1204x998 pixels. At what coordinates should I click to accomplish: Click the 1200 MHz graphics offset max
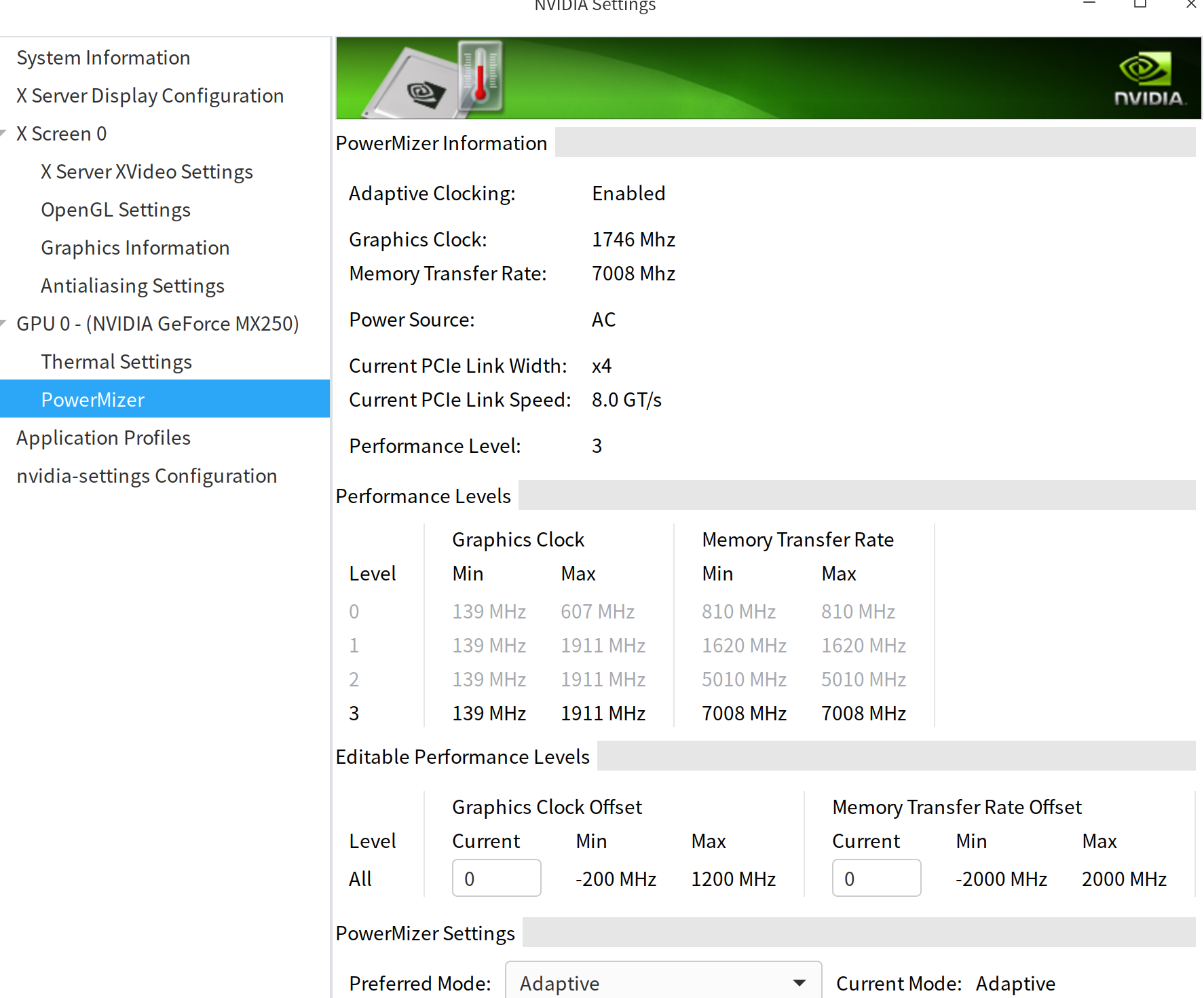(x=733, y=879)
